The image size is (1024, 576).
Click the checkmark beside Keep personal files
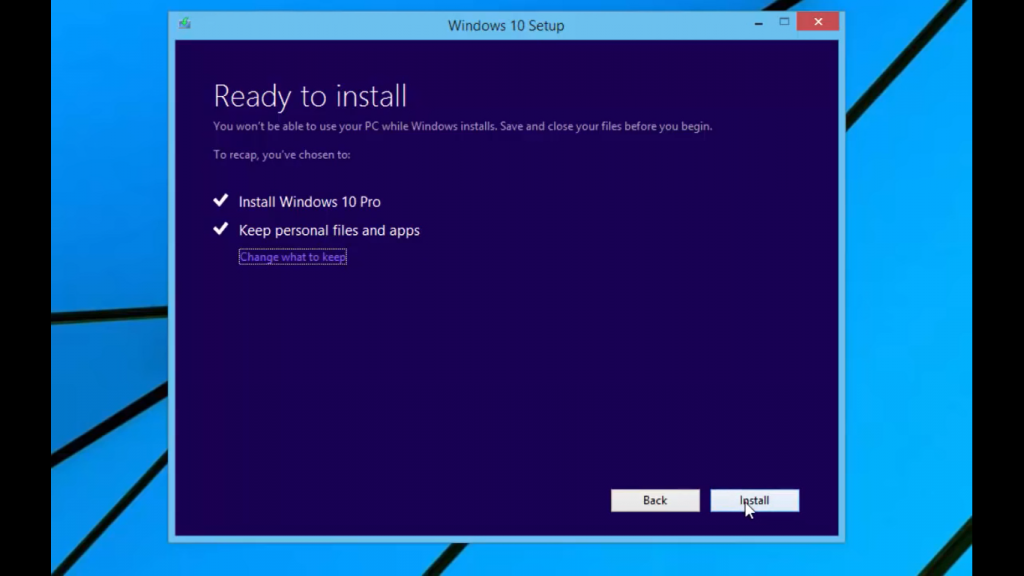tap(221, 228)
